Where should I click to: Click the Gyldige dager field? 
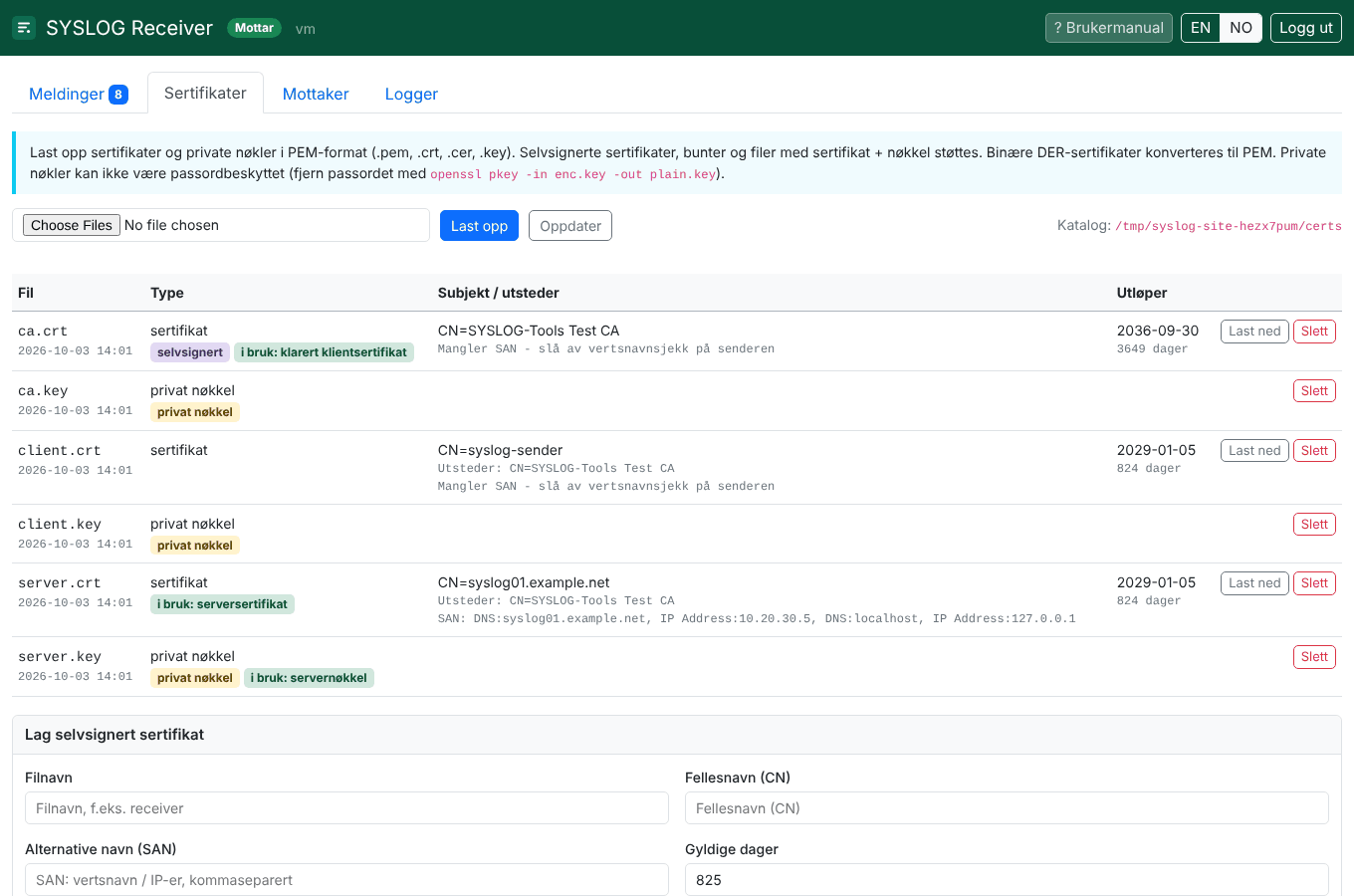tap(1007, 880)
